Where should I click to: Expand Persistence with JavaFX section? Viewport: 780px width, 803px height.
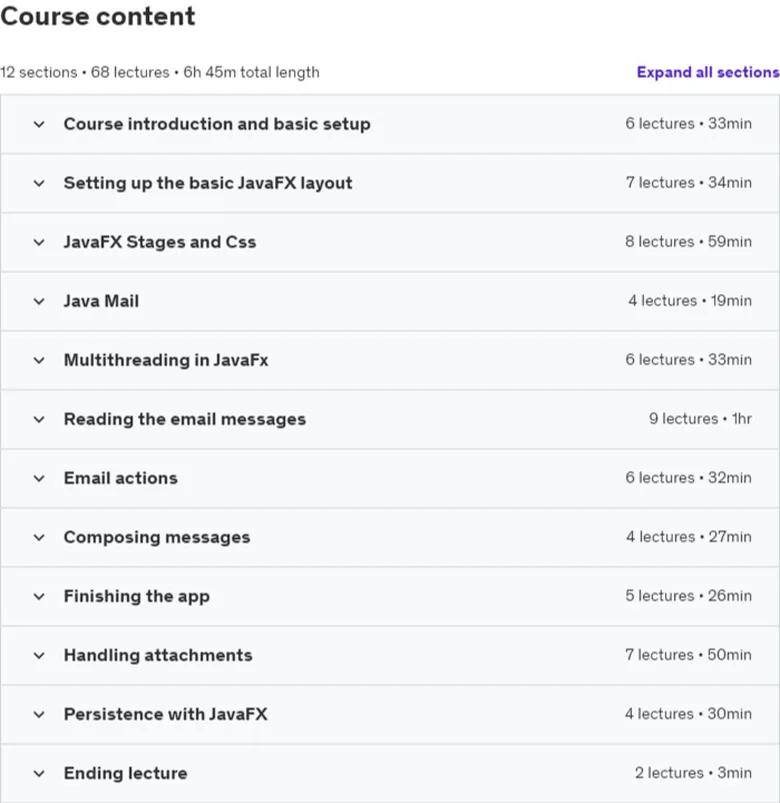pyautogui.click(x=390, y=714)
